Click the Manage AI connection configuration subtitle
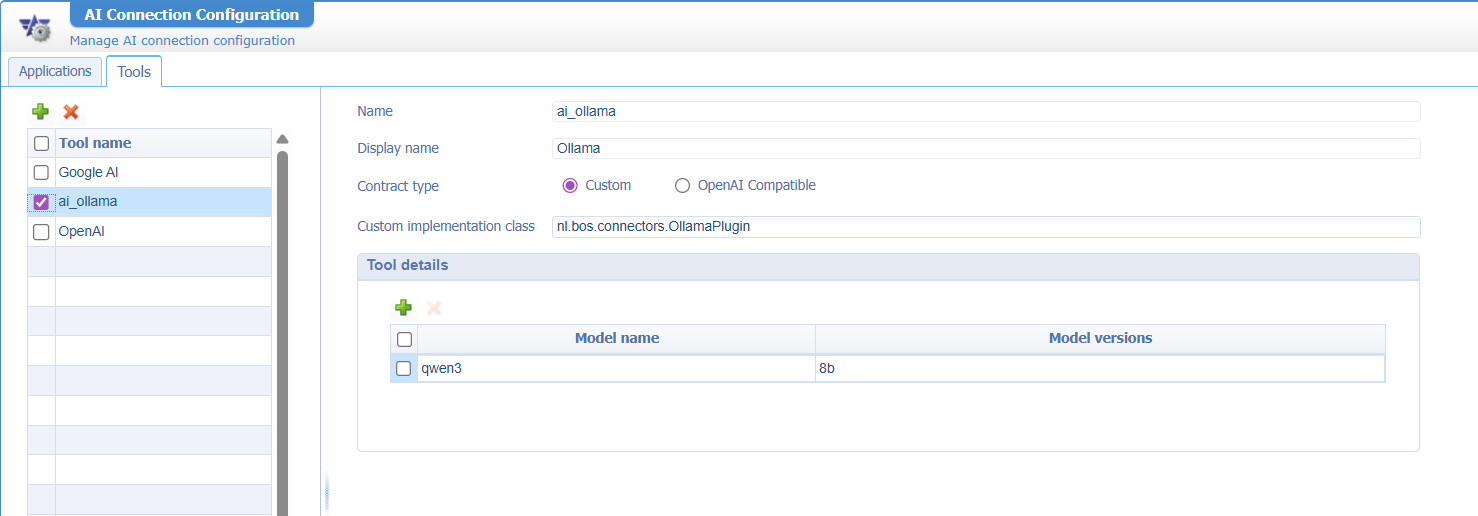Screen dimensions: 1478x516 tap(182, 41)
